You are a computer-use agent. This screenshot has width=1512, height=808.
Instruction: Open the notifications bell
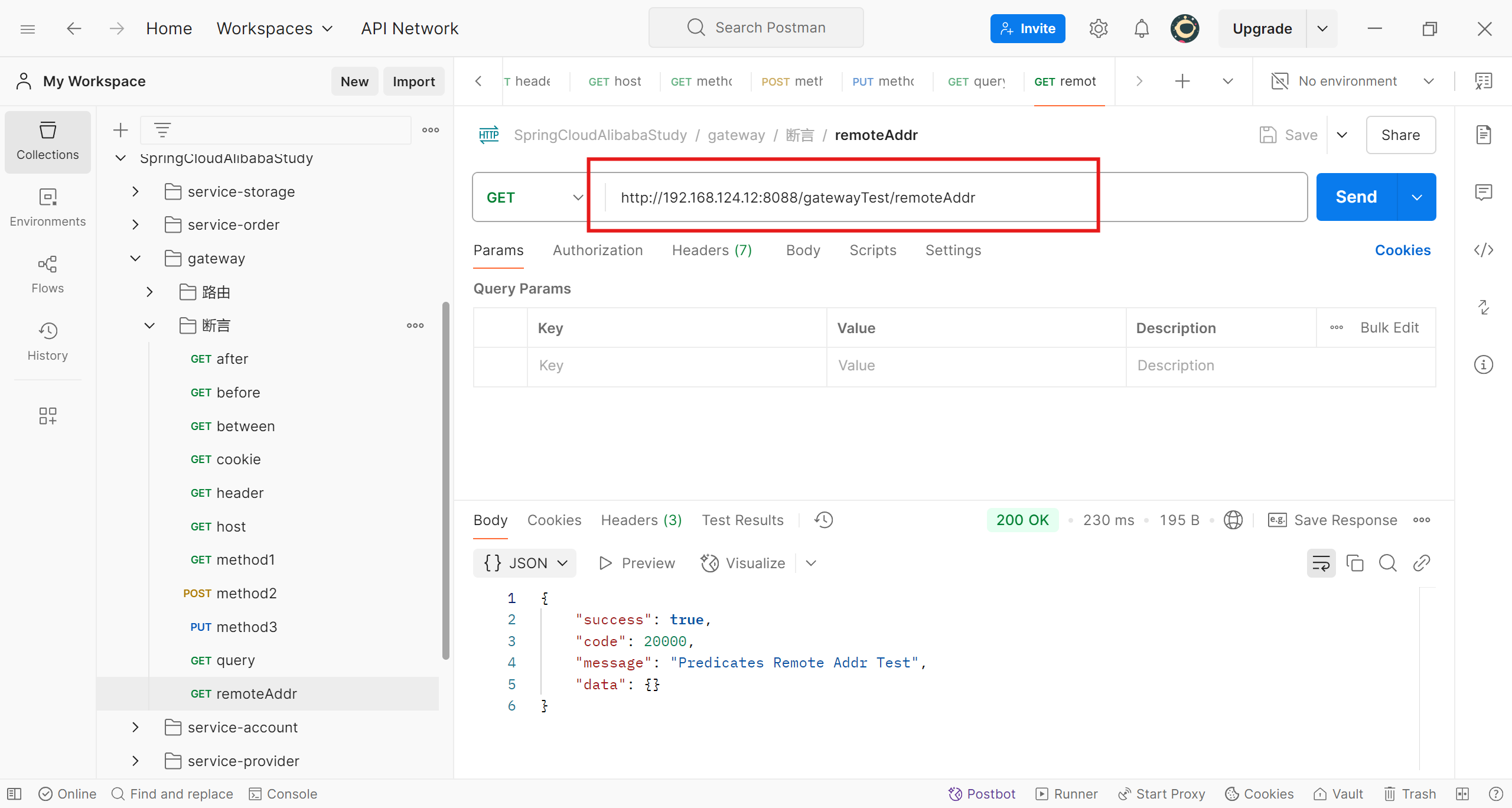point(1141,28)
